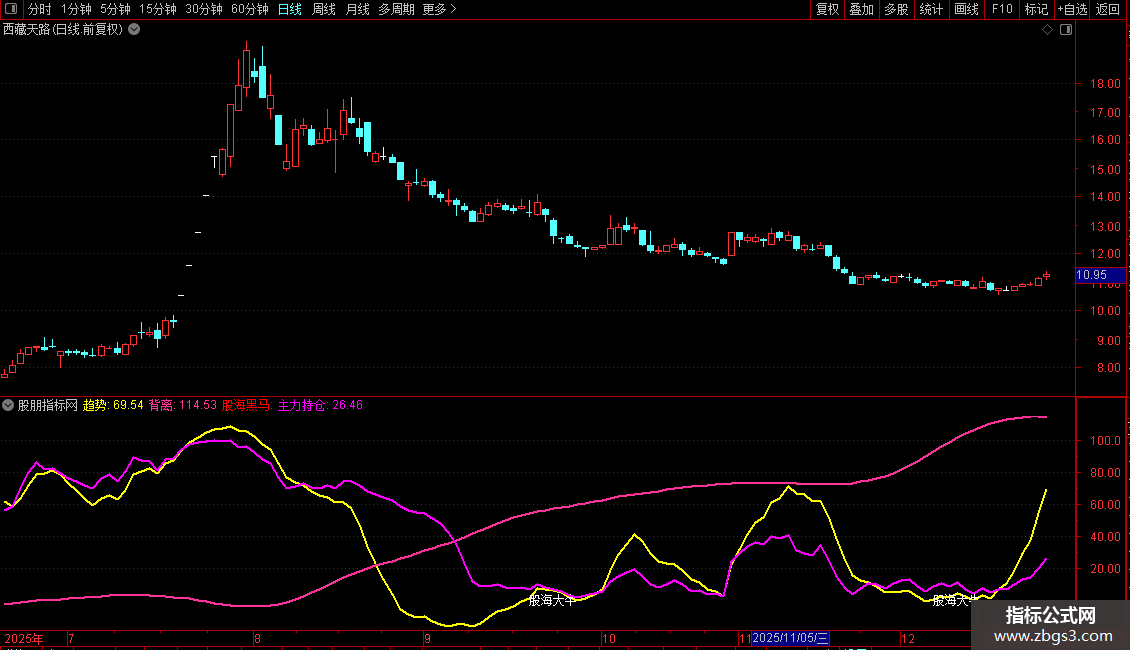The height and width of the screenshot is (650, 1130).
Task: Open the 复权 adjustment menu
Action: 827,9
